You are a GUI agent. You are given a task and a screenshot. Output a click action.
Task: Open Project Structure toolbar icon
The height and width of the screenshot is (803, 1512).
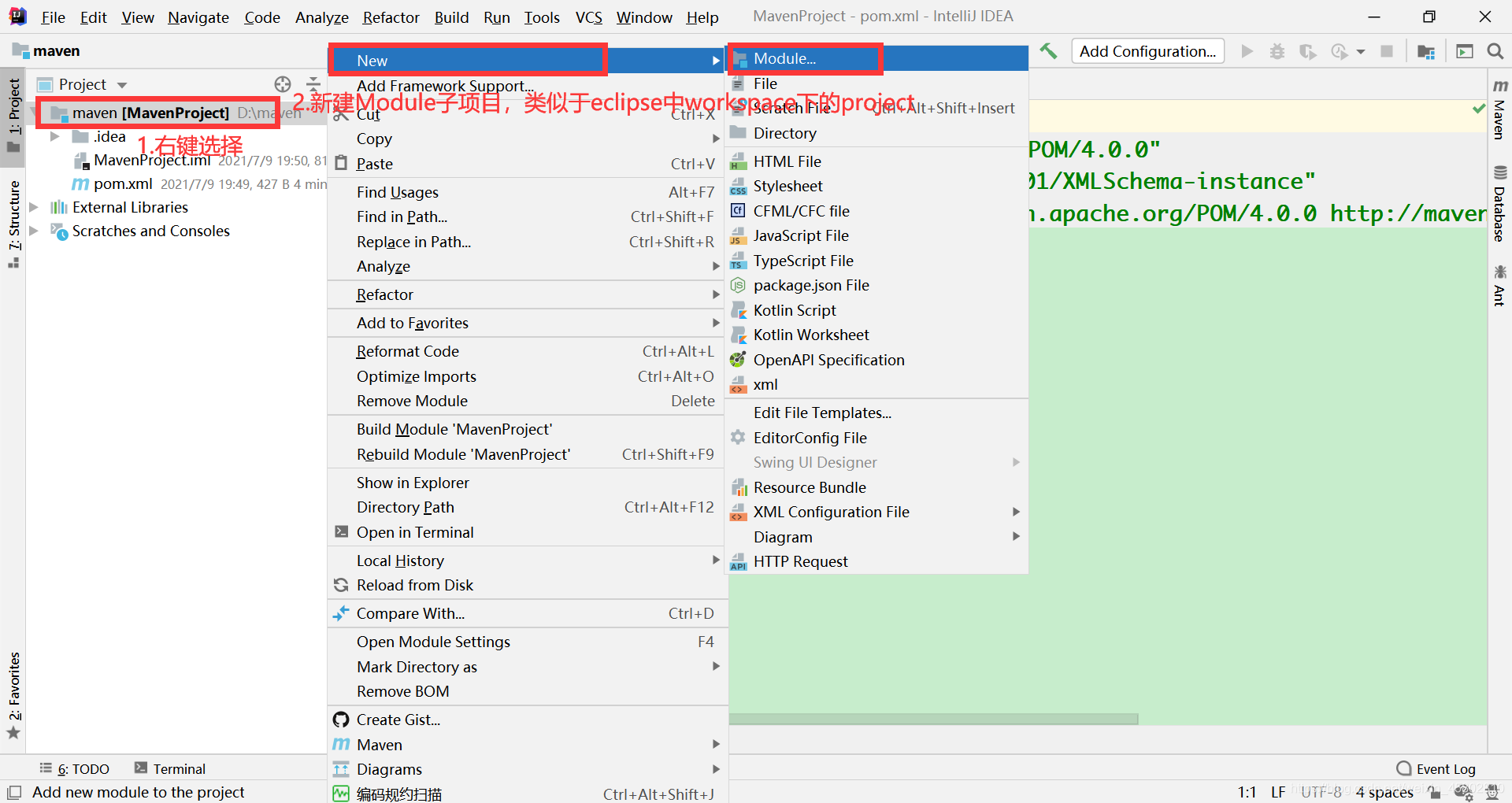pyautogui.click(x=1426, y=51)
